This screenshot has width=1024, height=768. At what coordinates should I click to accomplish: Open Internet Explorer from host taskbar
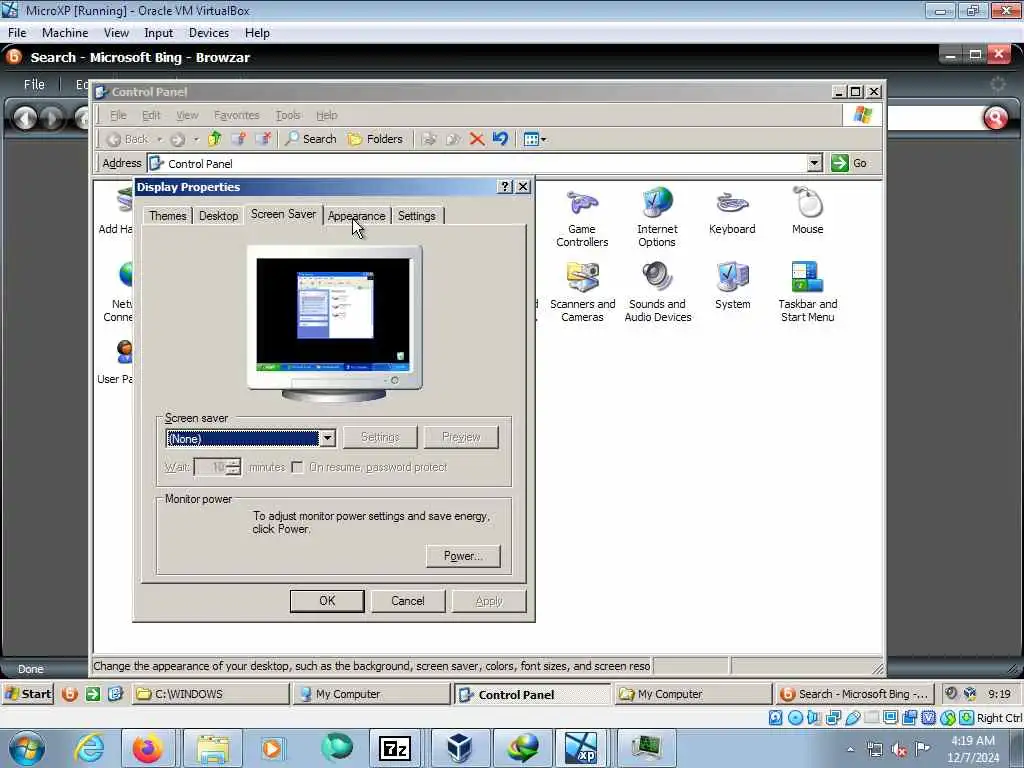click(x=89, y=748)
